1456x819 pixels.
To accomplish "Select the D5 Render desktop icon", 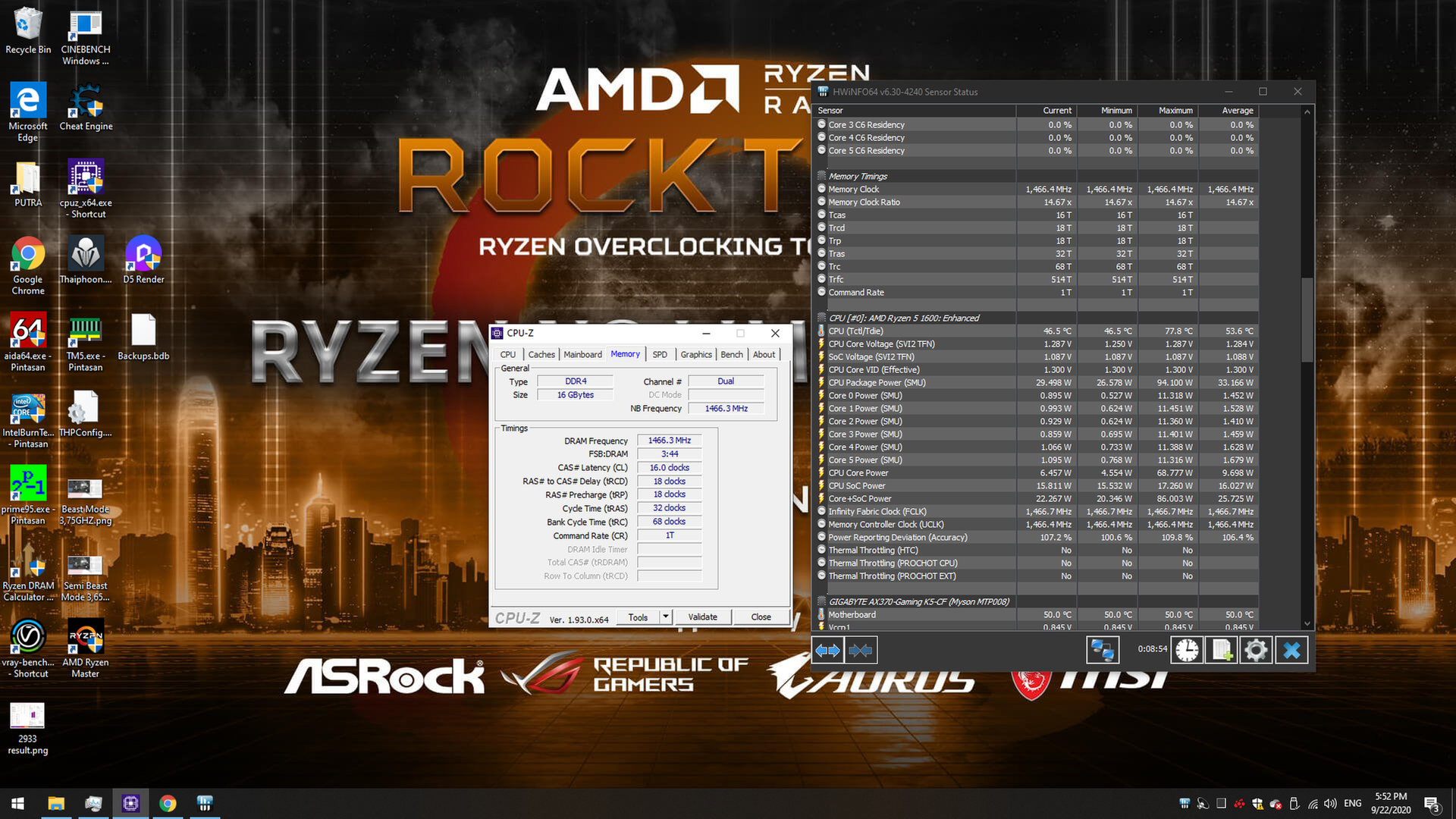I will (143, 260).
